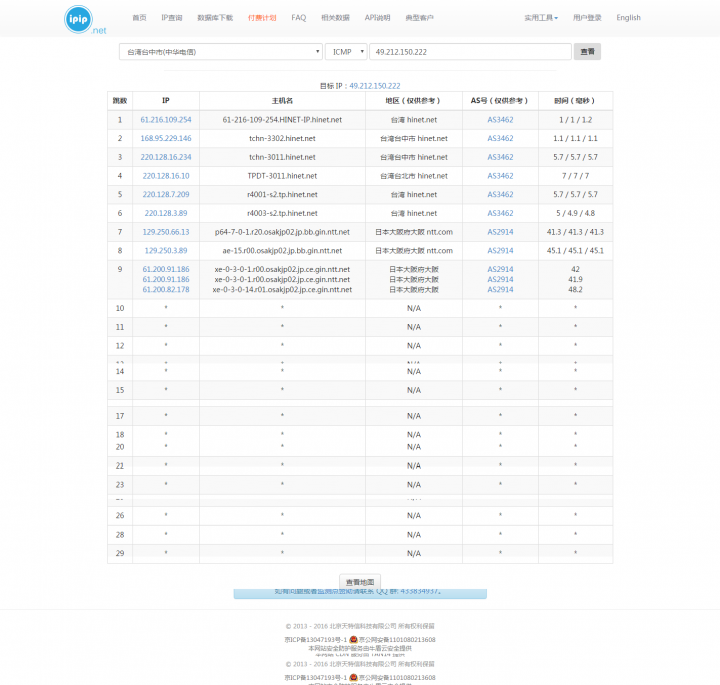Switch the site language to English

628,17
